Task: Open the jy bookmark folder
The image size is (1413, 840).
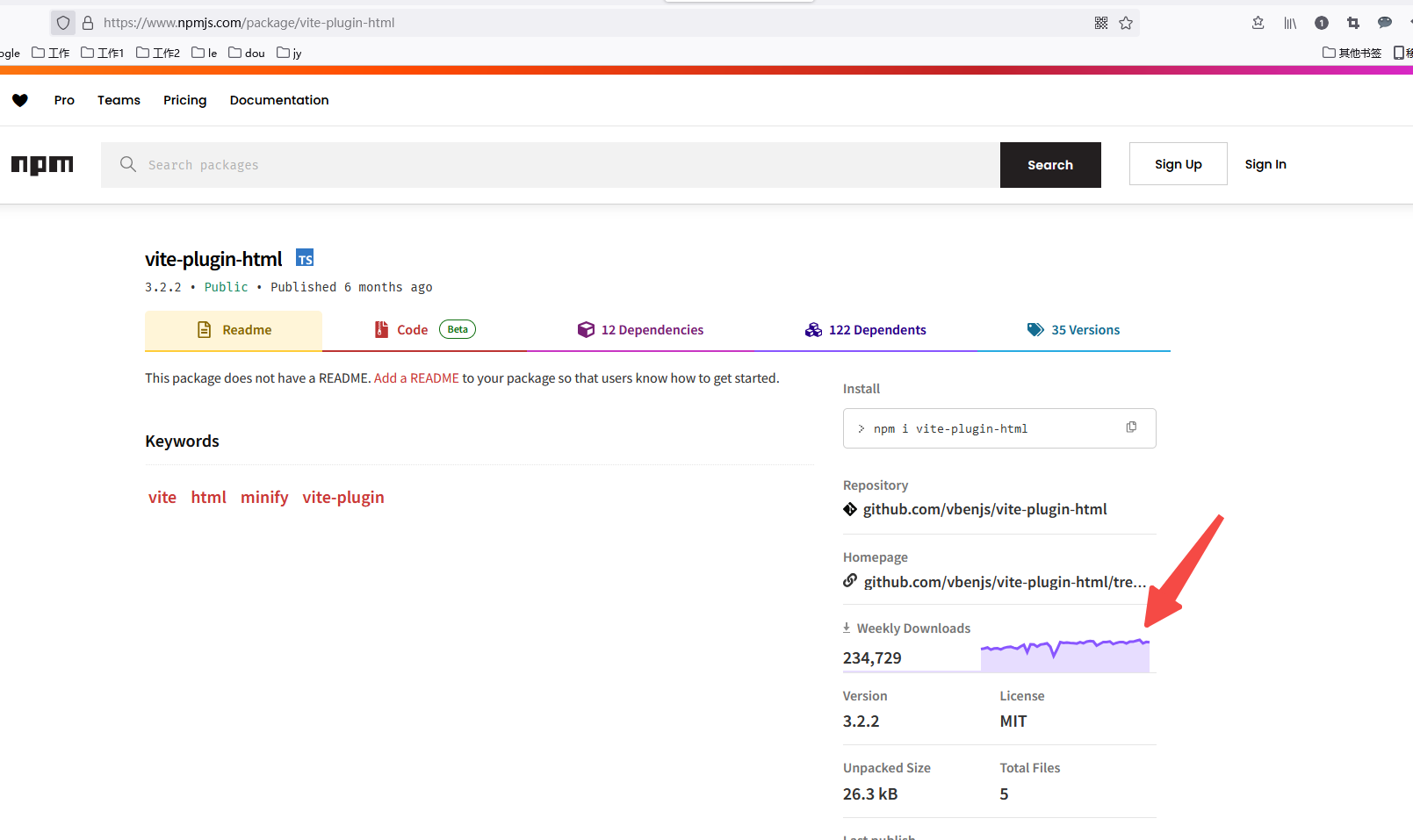Action: 290,53
